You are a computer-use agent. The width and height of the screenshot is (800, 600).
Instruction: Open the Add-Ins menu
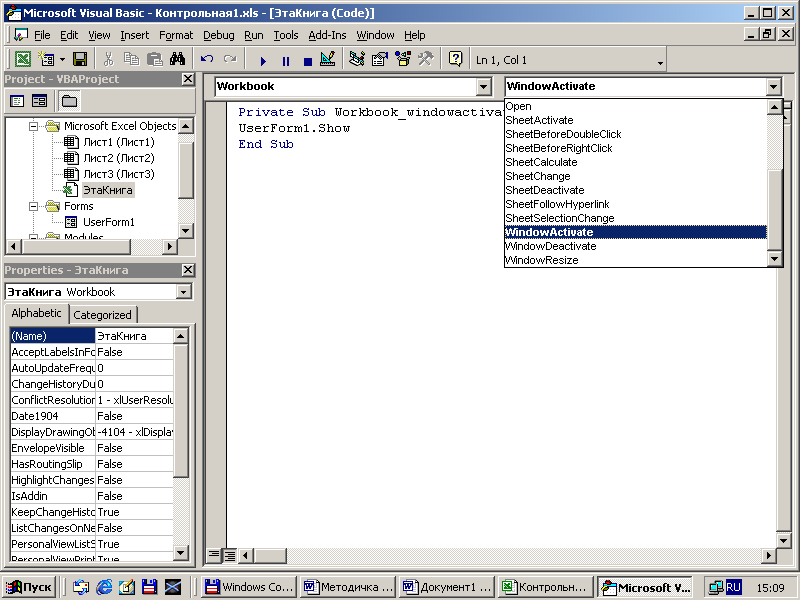pos(327,35)
